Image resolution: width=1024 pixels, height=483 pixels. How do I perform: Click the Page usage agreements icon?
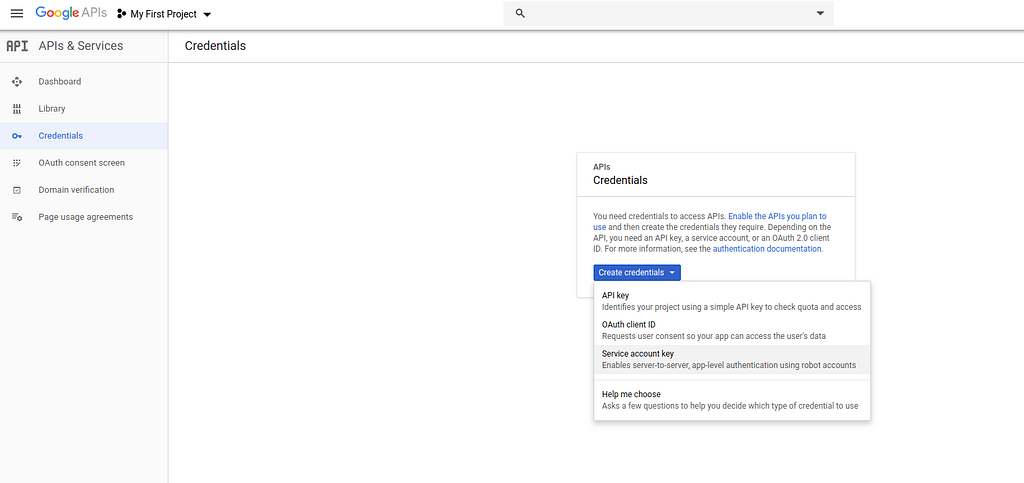pyautogui.click(x=17, y=217)
